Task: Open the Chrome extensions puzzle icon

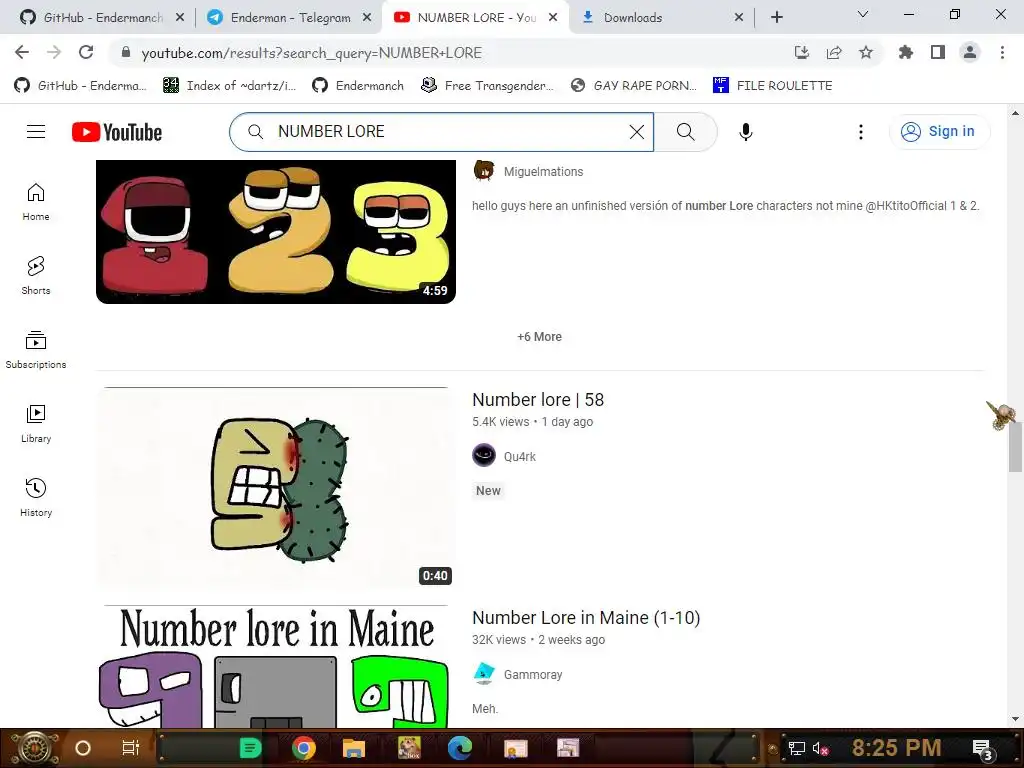Action: coord(906,52)
